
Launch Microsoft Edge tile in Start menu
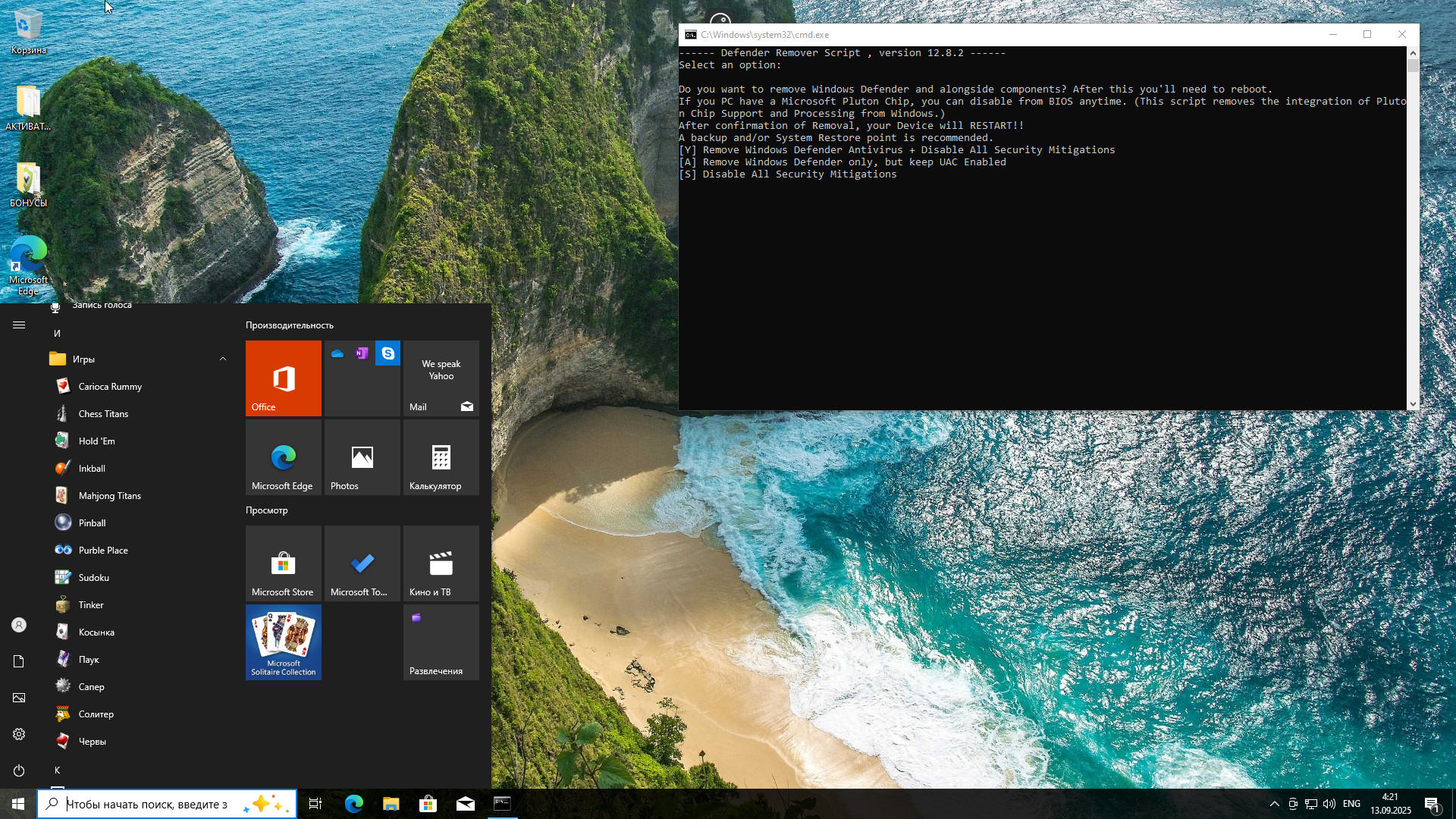coord(283,457)
